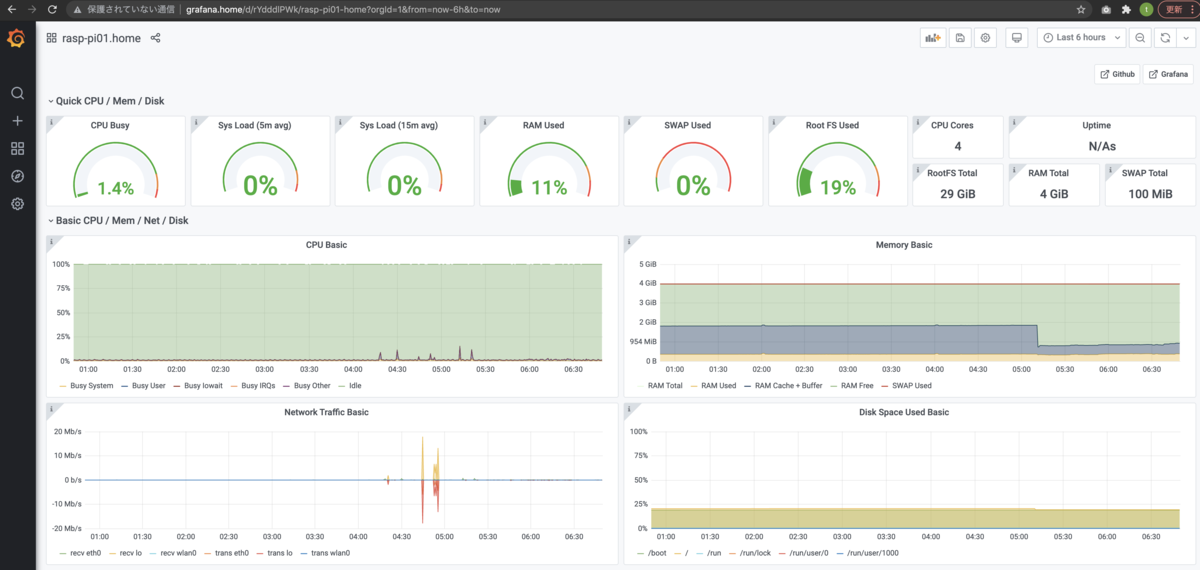Zoom out the time range
The height and width of the screenshot is (570, 1200).
pos(1139,38)
